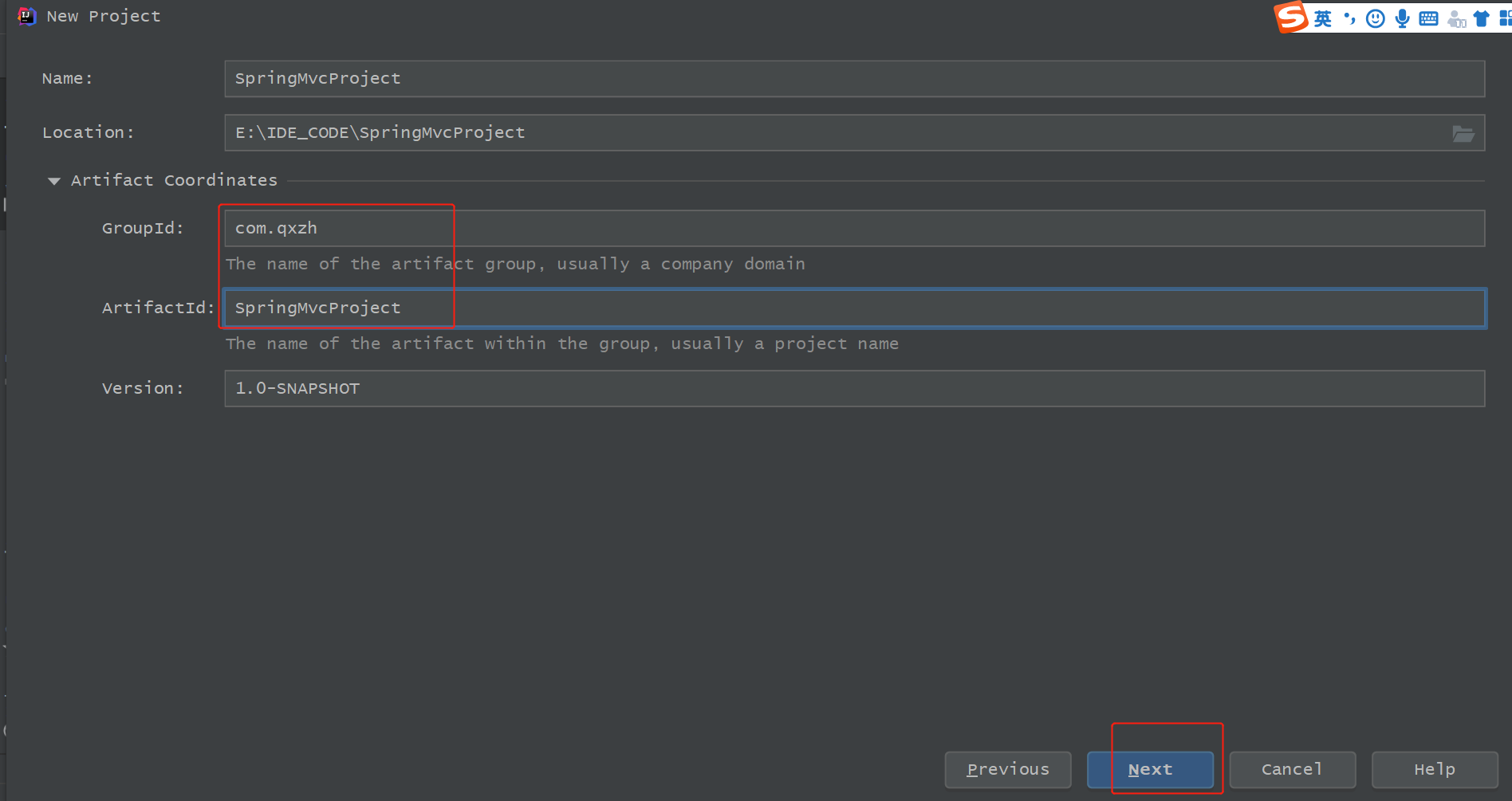This screenshot has width=1512, height=801.
Task: Click the Sogou user account icon
Action: [1456, 18]
